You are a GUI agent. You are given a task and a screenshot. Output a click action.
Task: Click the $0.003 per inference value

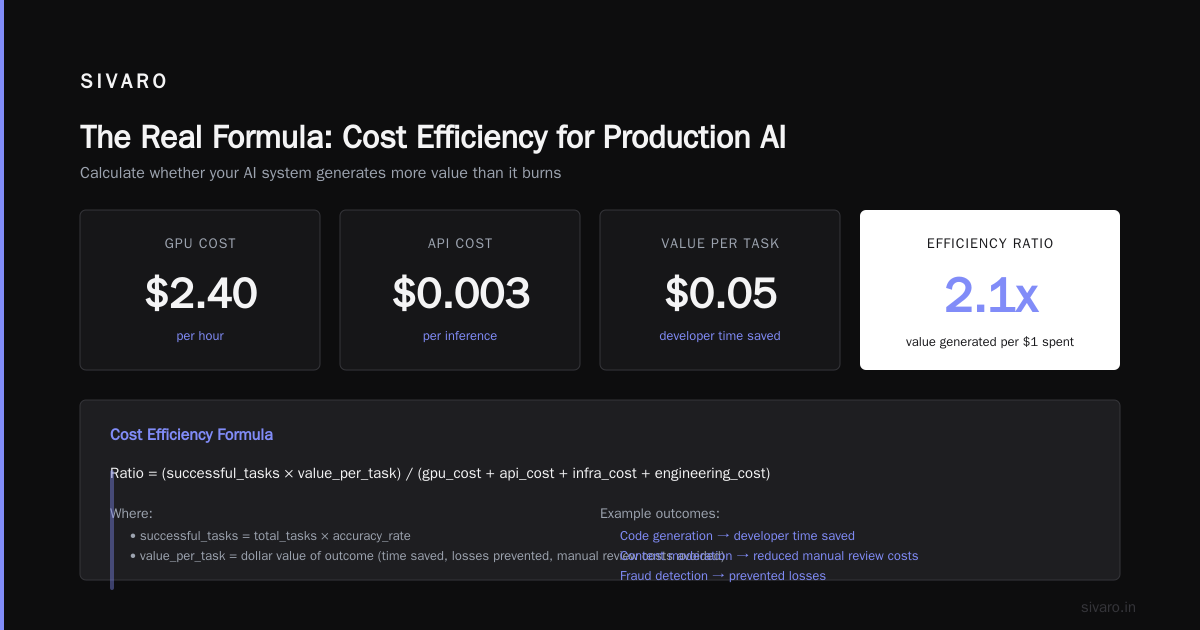(x=460, y=293)
